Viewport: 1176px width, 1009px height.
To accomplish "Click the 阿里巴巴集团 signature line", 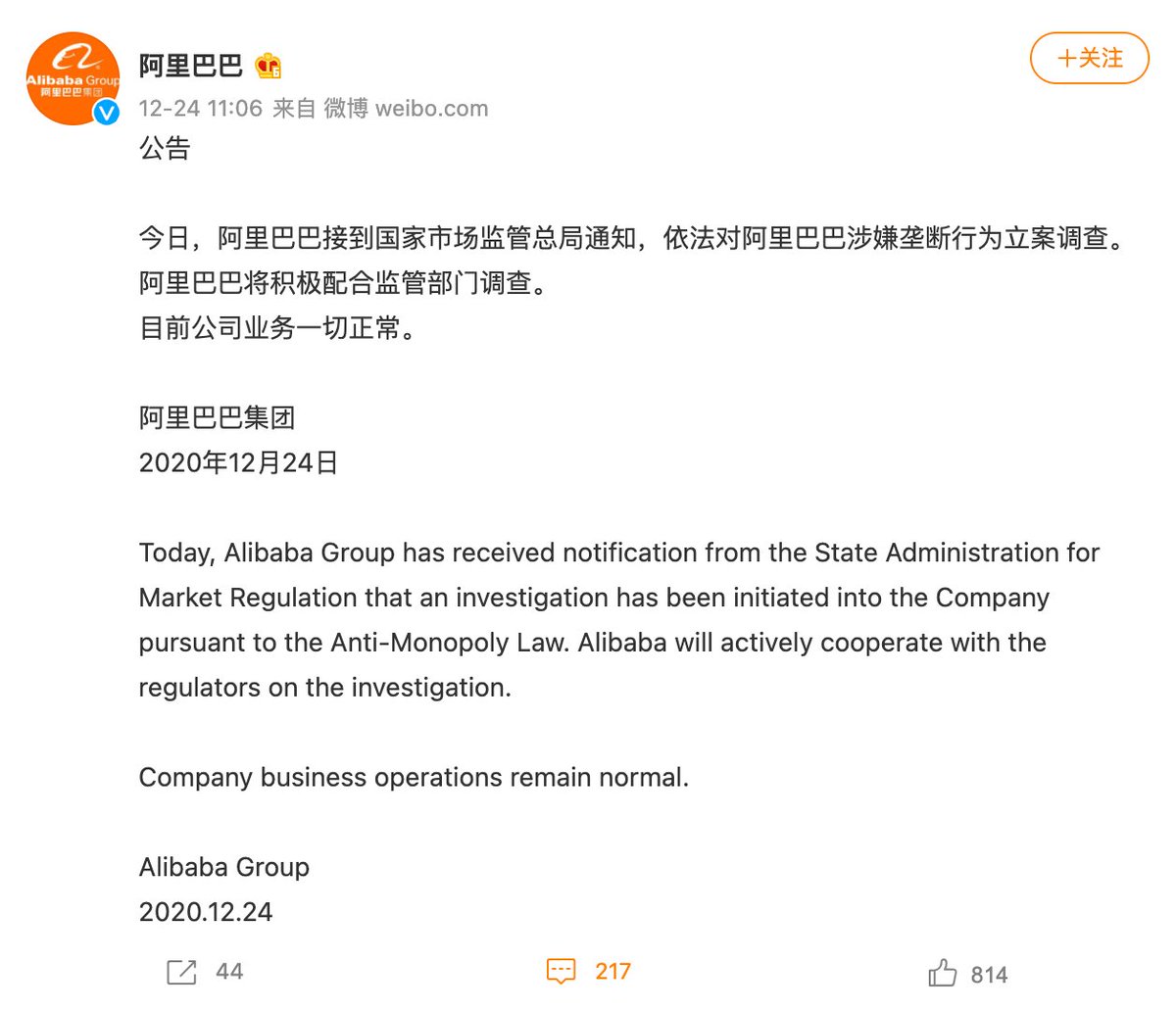I will pos(217,418).
